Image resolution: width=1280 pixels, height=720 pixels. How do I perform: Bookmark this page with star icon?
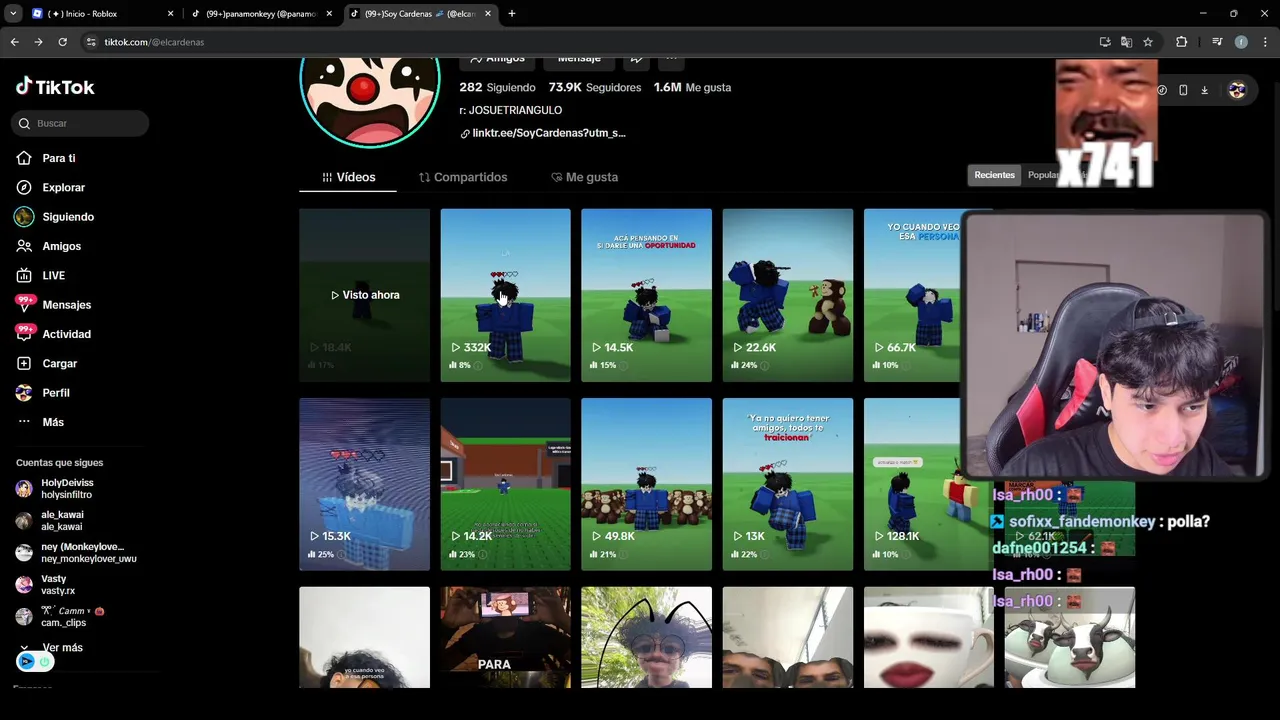tap(1148, 42)
